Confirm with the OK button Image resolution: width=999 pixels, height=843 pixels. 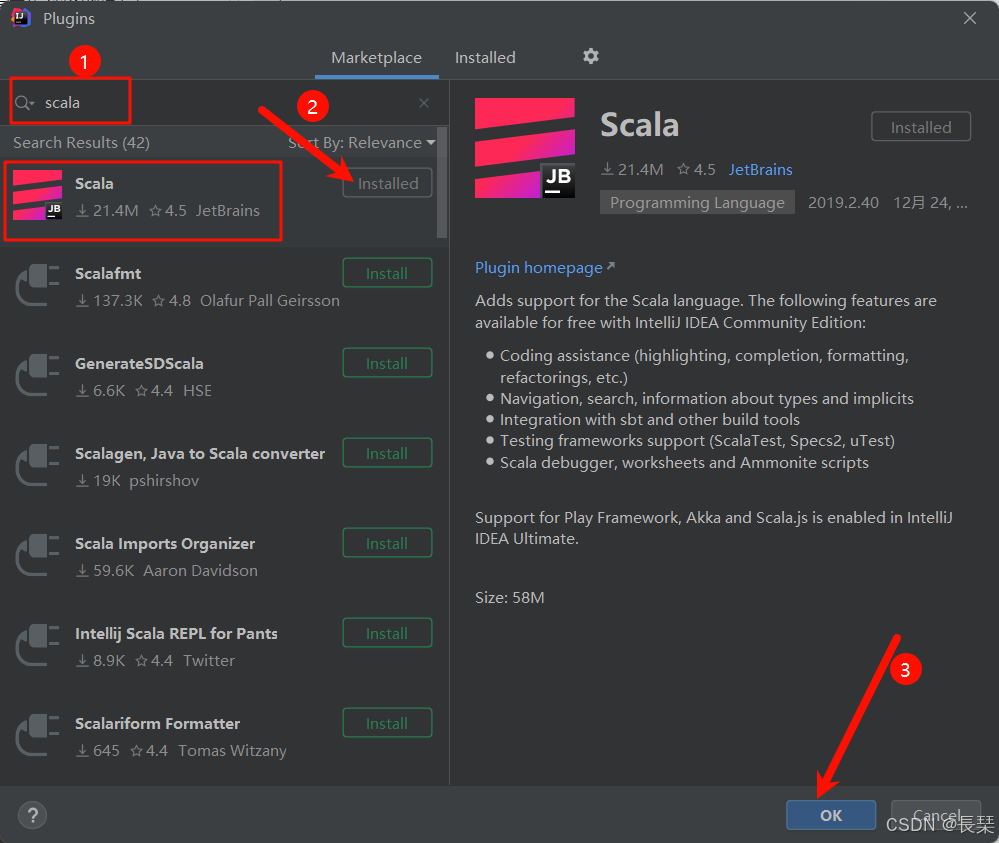click(830, 815)
